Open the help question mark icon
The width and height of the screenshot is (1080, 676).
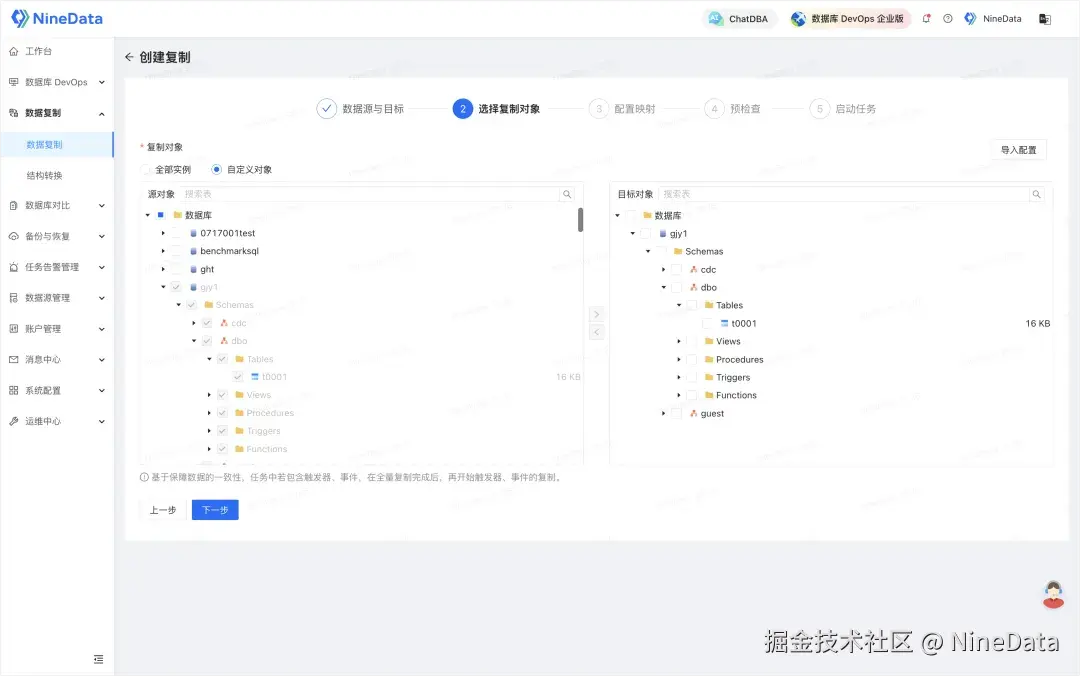click(946, 18)
